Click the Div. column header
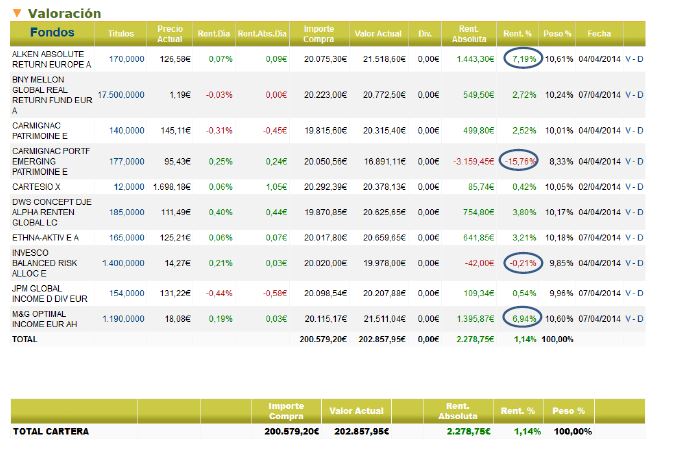 tap(424, 33)
